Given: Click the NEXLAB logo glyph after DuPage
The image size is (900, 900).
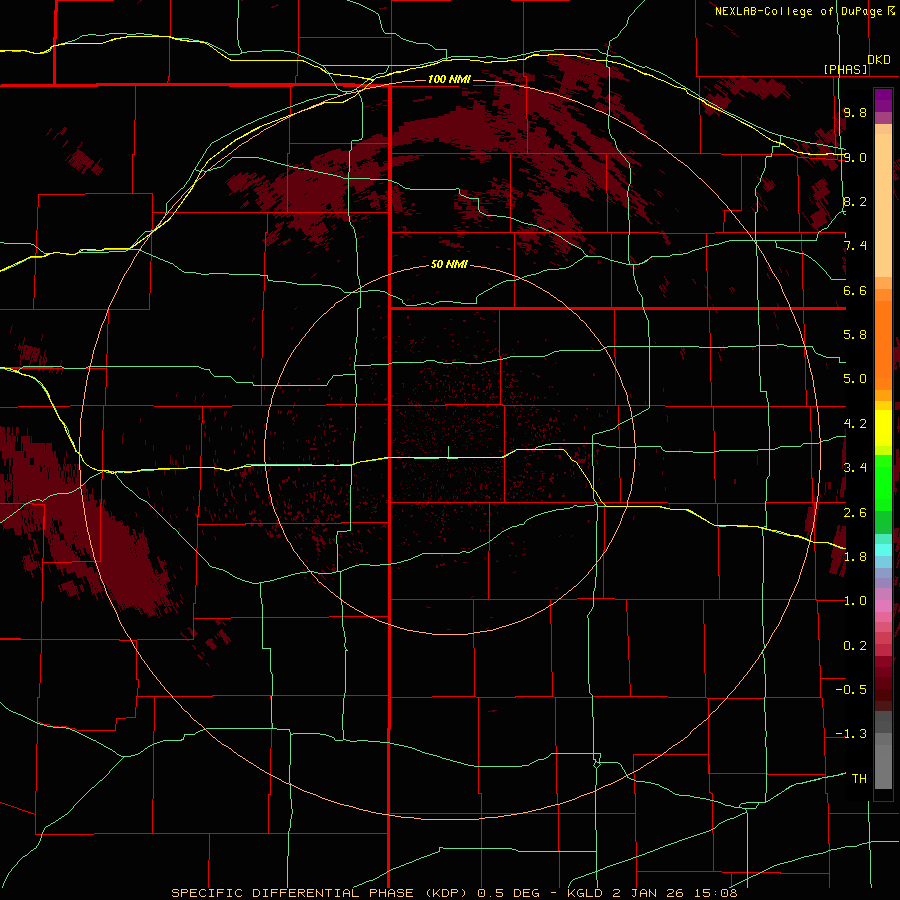Looking at the screenshot, I should point(891,10).
